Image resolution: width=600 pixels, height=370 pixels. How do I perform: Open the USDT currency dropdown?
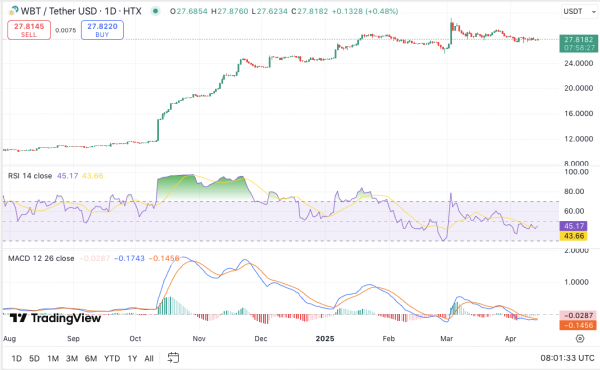point(579,11)
